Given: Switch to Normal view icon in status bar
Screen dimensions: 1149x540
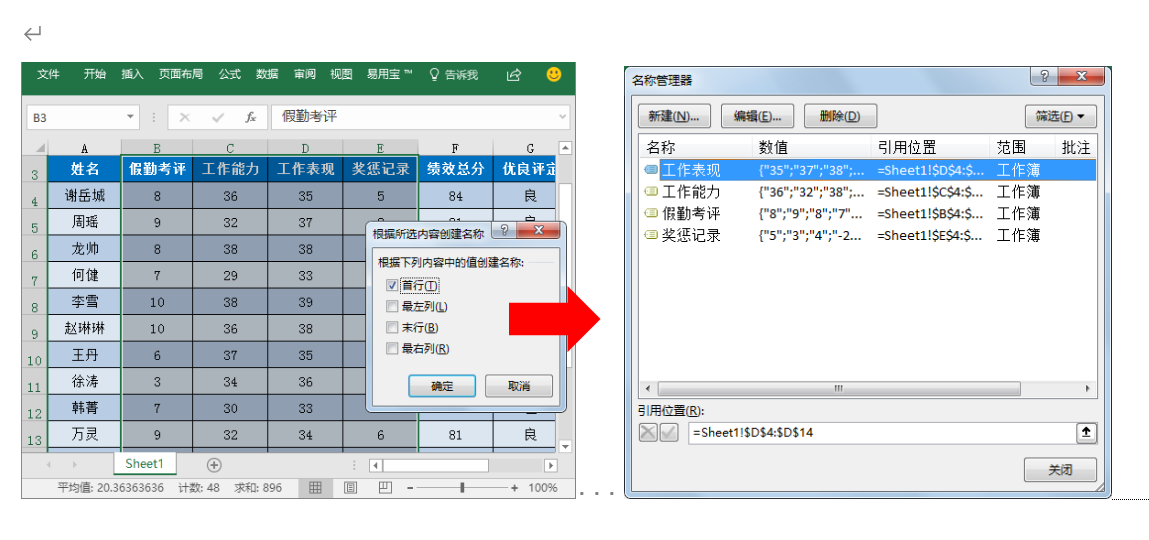Looking at the screenshot, I should tap(315, 487).
